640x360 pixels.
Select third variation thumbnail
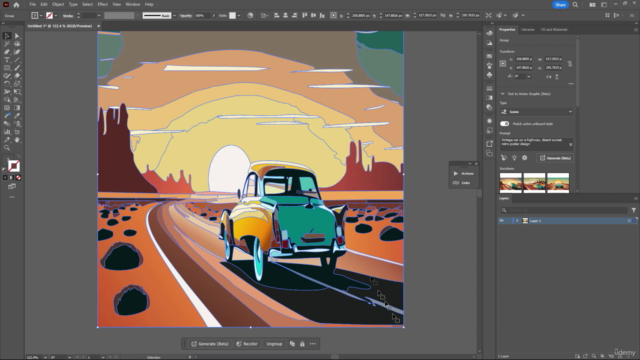click(558, 182)
